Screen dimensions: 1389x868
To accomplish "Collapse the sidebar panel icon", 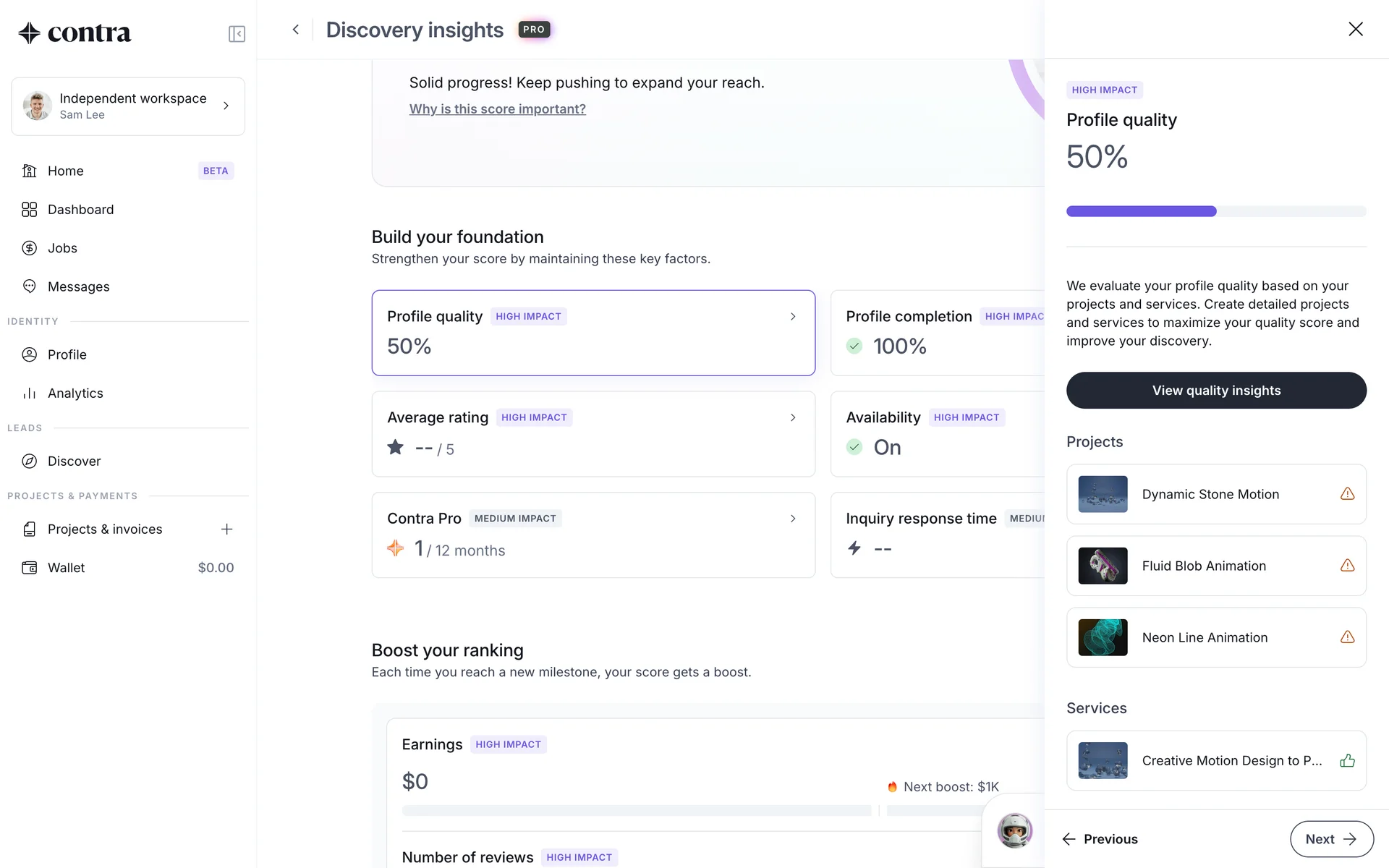I will [237, 34].
